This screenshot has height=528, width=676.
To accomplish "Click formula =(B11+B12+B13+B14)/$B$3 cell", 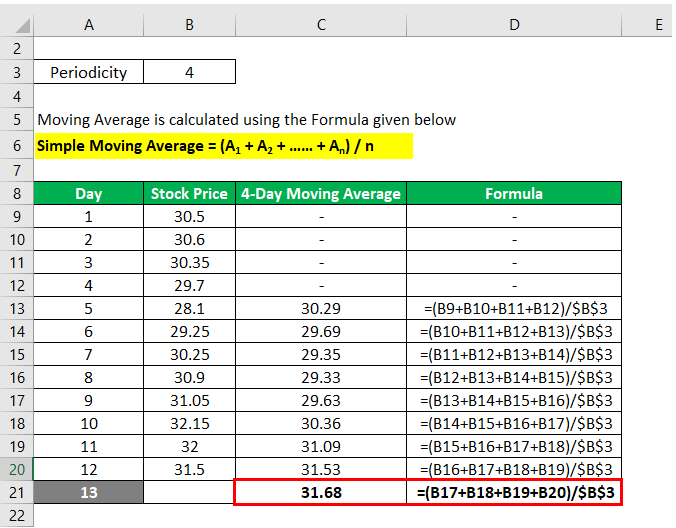I will (x=514, y=354).
